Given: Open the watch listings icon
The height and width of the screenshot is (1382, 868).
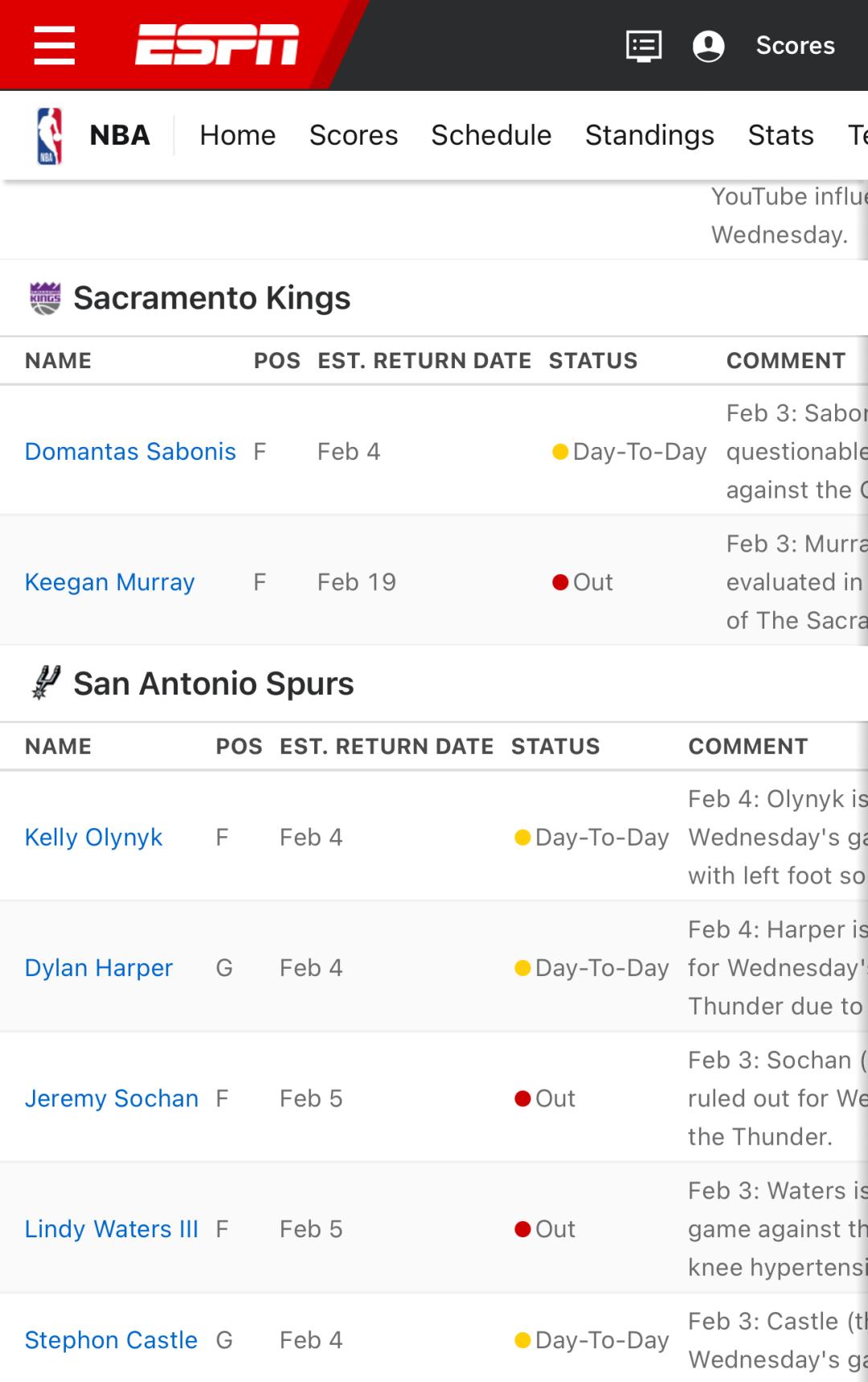Looking at the screenshot, I should [644, 46].
